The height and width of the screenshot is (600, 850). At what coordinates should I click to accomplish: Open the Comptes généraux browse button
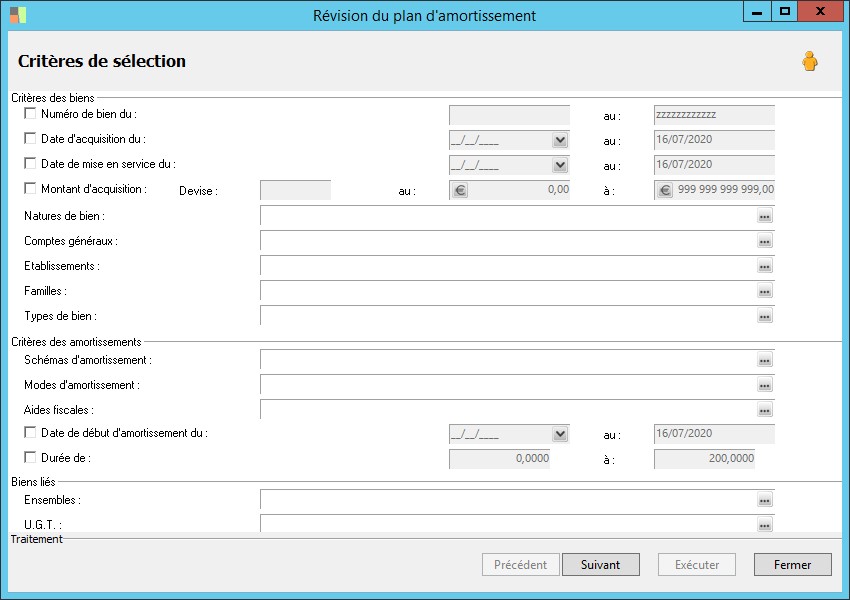pyautogui.click(x=765, y=241)
